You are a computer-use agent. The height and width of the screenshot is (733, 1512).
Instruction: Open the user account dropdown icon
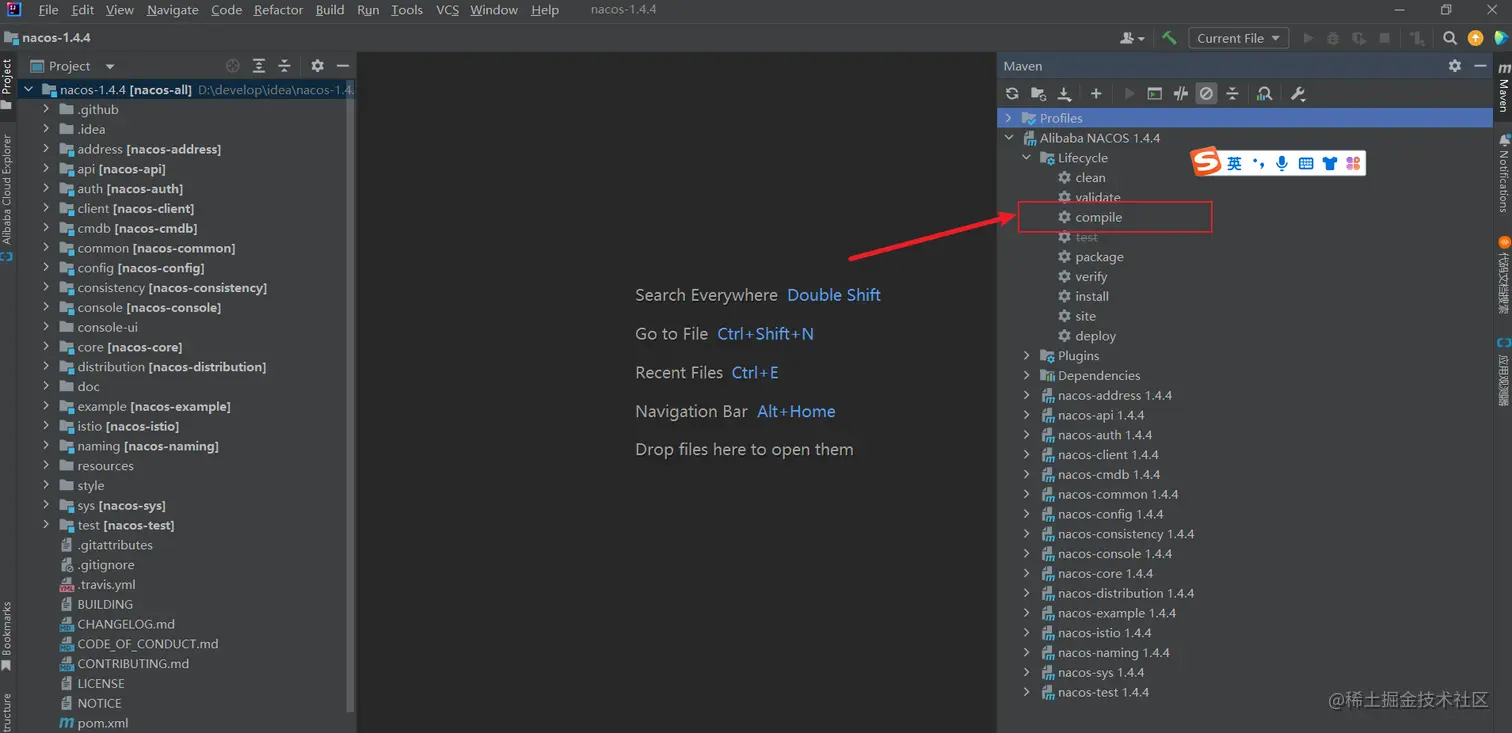1134,38
